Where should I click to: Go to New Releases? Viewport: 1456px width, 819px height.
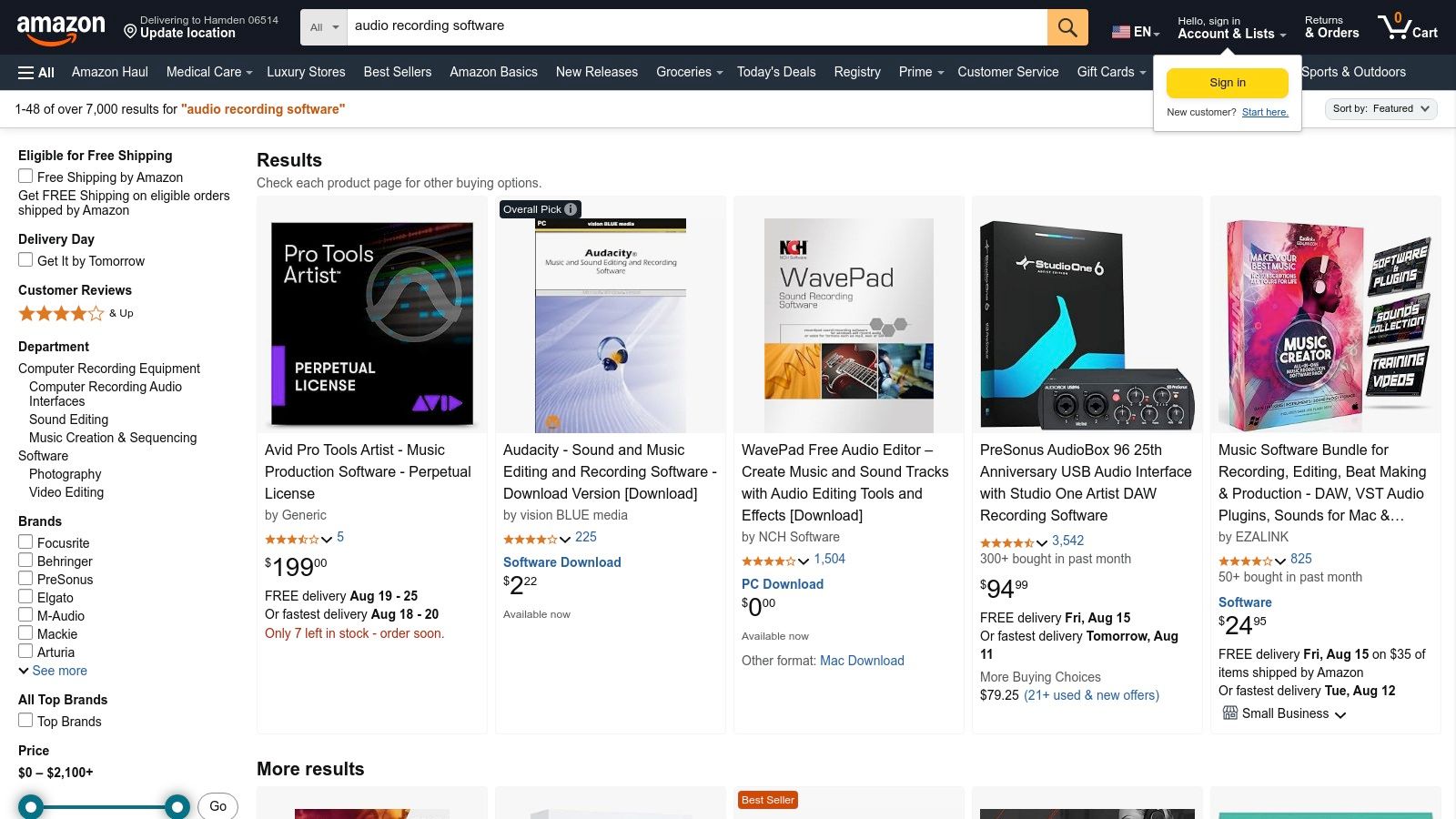[x=597, y=72]
